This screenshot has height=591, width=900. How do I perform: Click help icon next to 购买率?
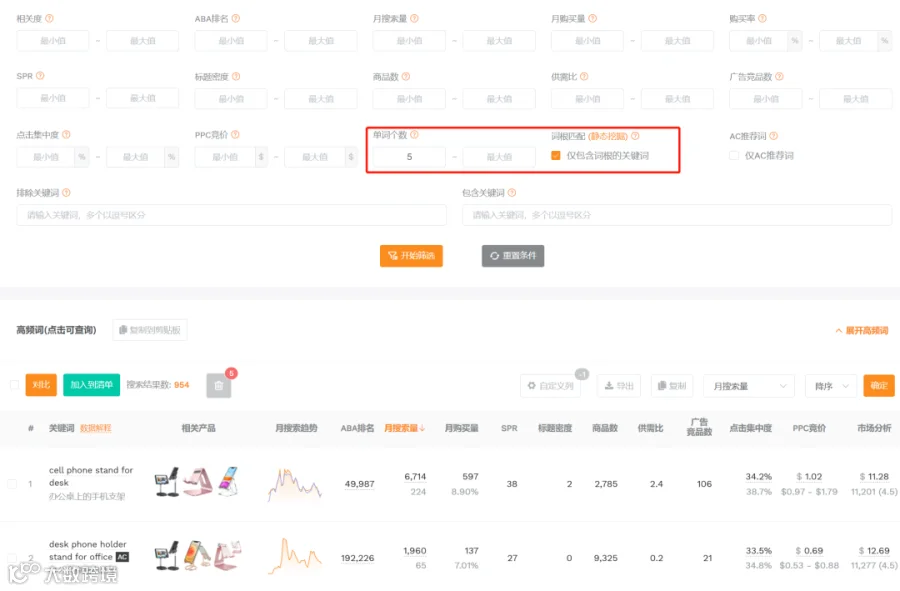click(x=762, y=18)
